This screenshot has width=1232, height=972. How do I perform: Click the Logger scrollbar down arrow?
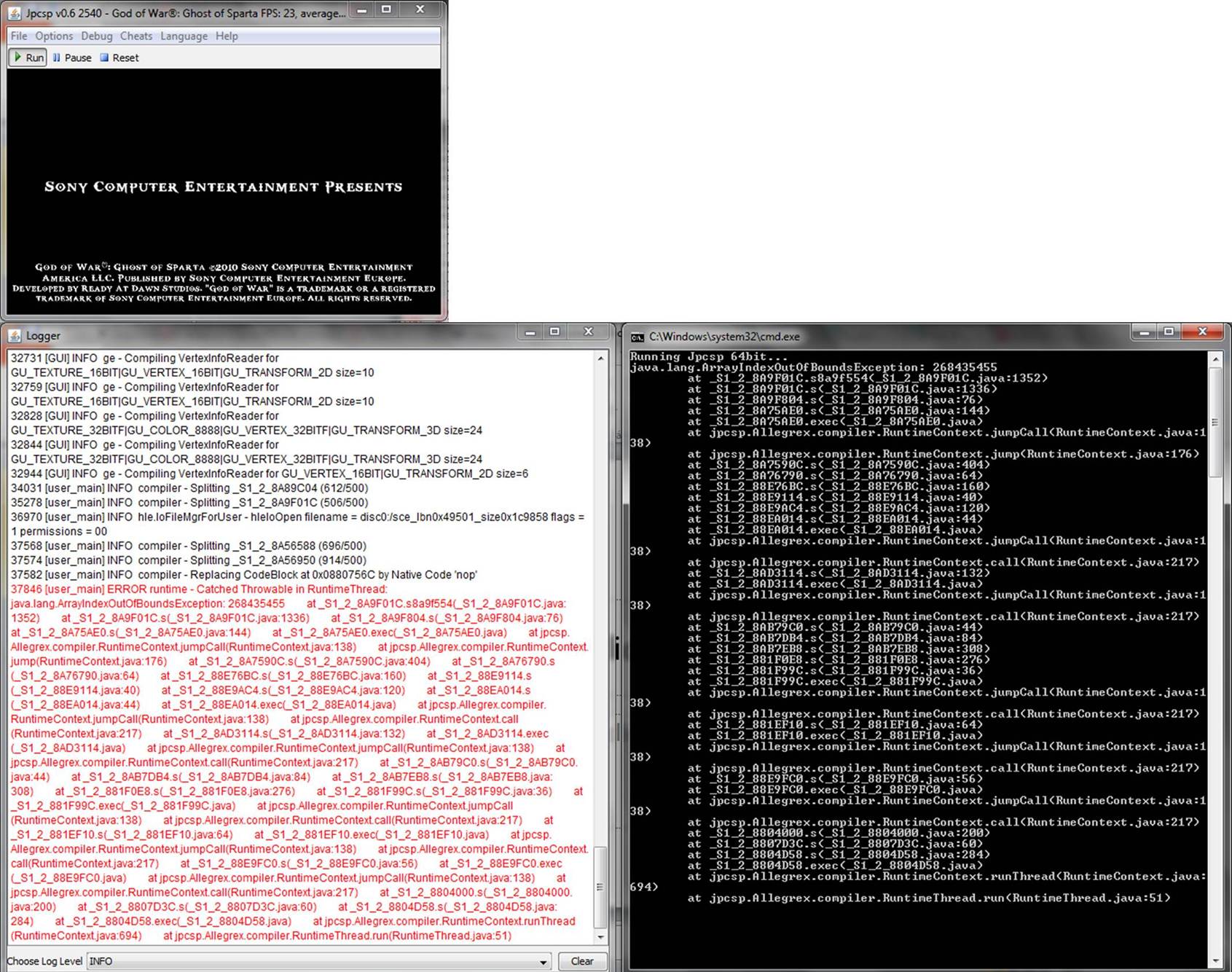[x=600, y=937]
